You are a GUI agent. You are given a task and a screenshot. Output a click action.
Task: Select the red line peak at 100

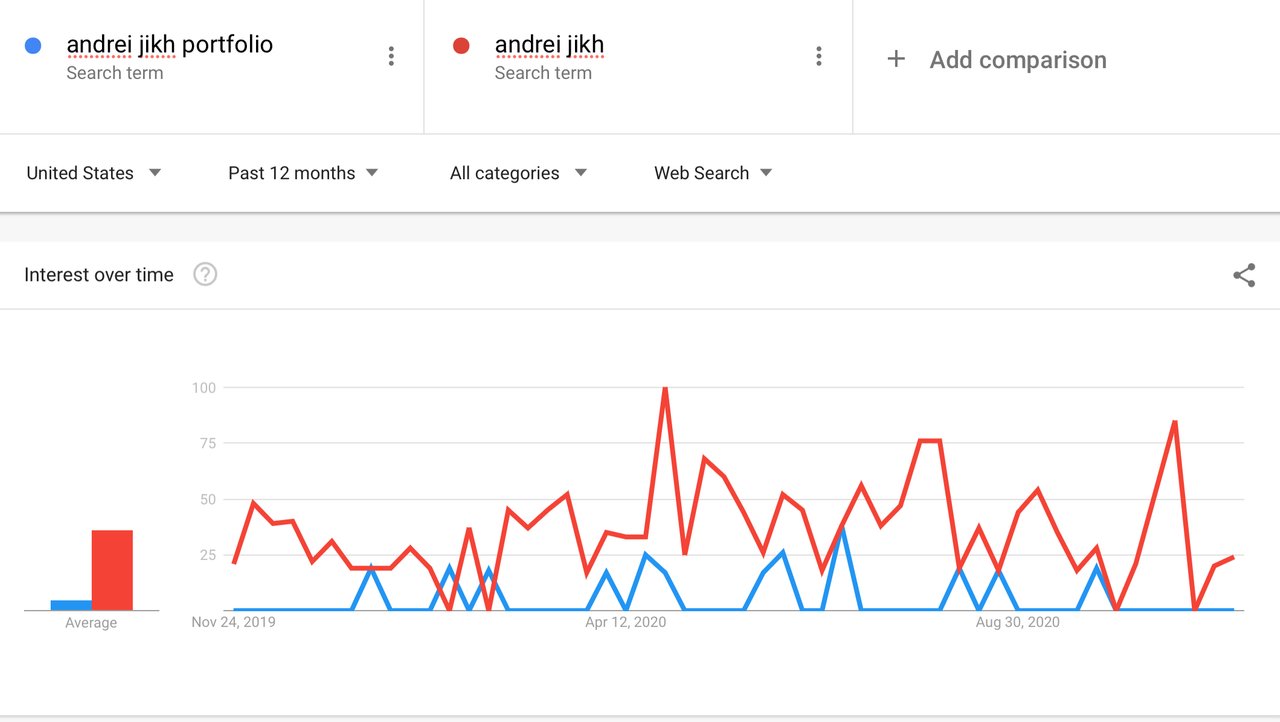[x=665, y=388]
